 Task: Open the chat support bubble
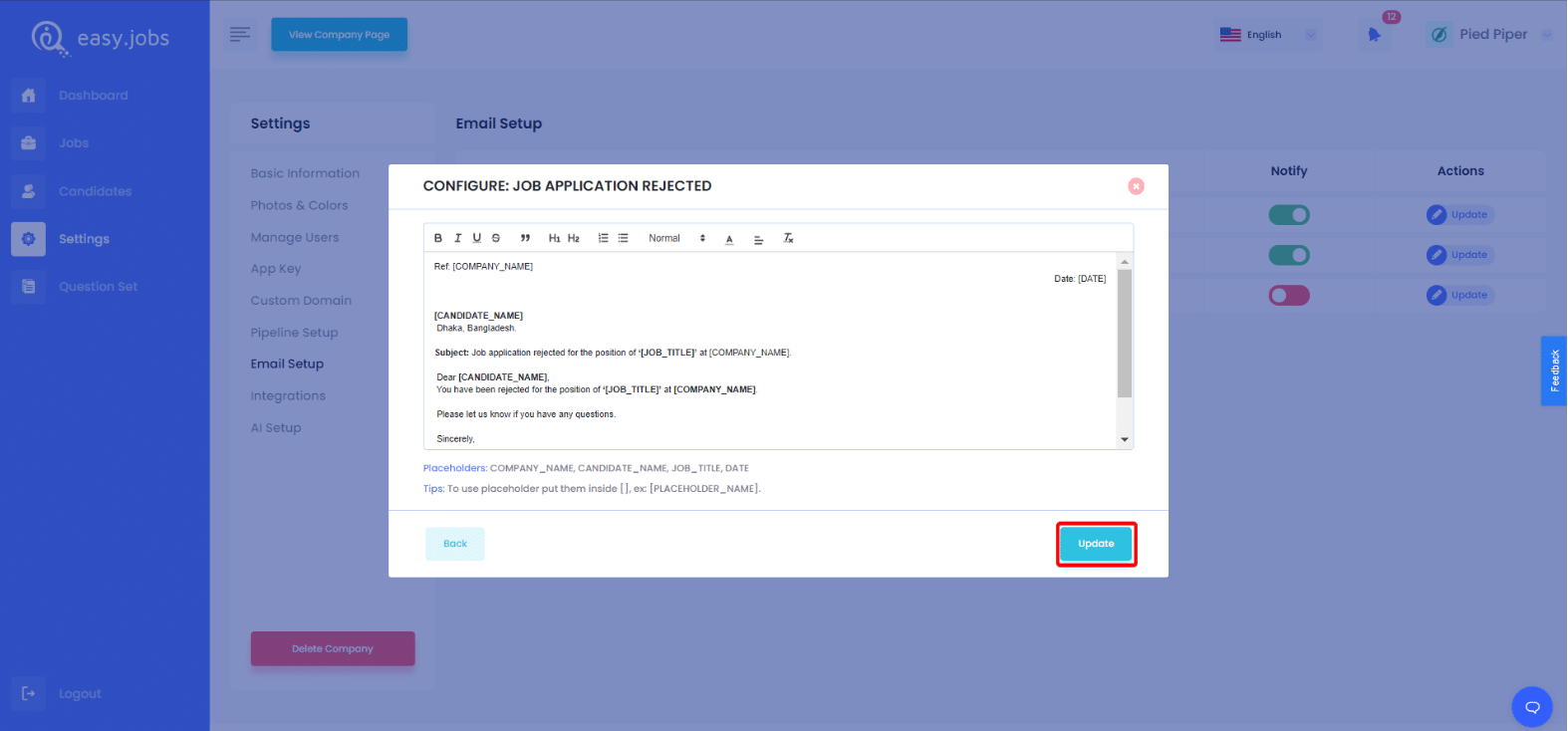pos(1532,707)
